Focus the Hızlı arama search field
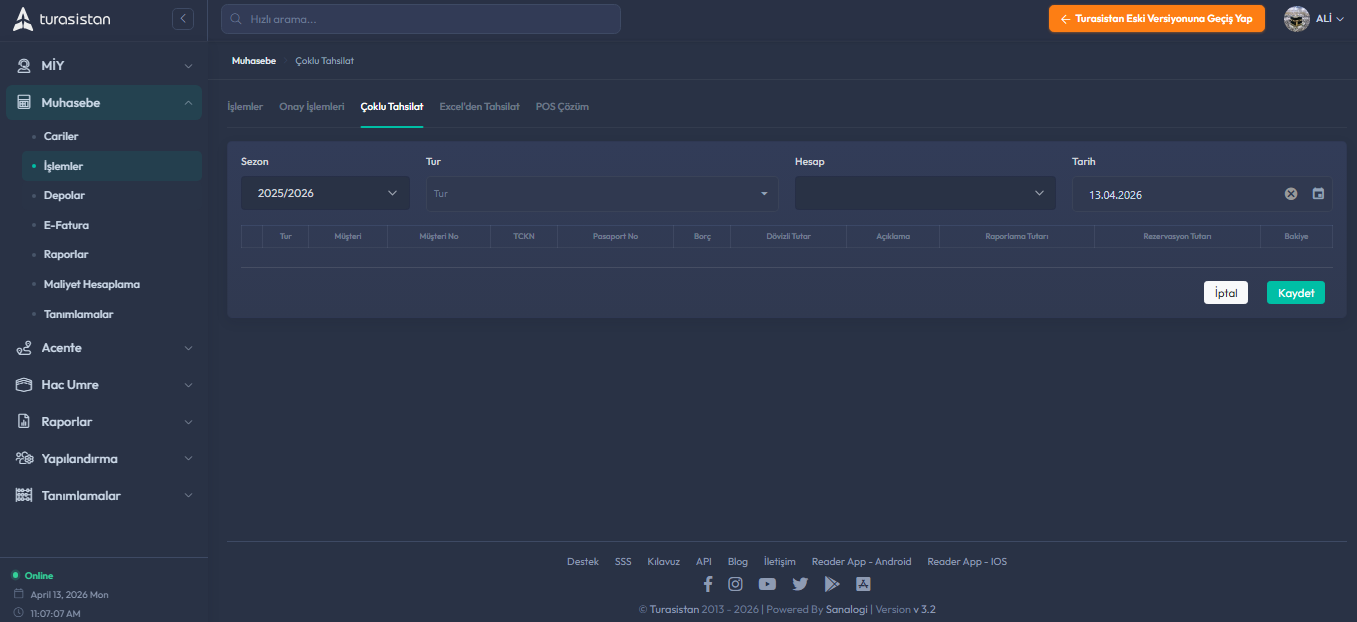This screenshot has width=1357, height=622. tap(420, 19)
